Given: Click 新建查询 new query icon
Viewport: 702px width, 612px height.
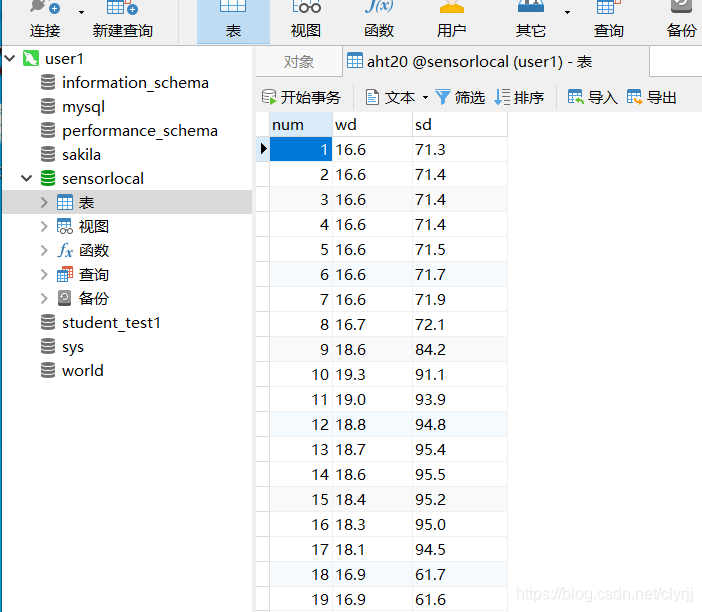Looking at the screenshot, I should [x=122, y=9].
